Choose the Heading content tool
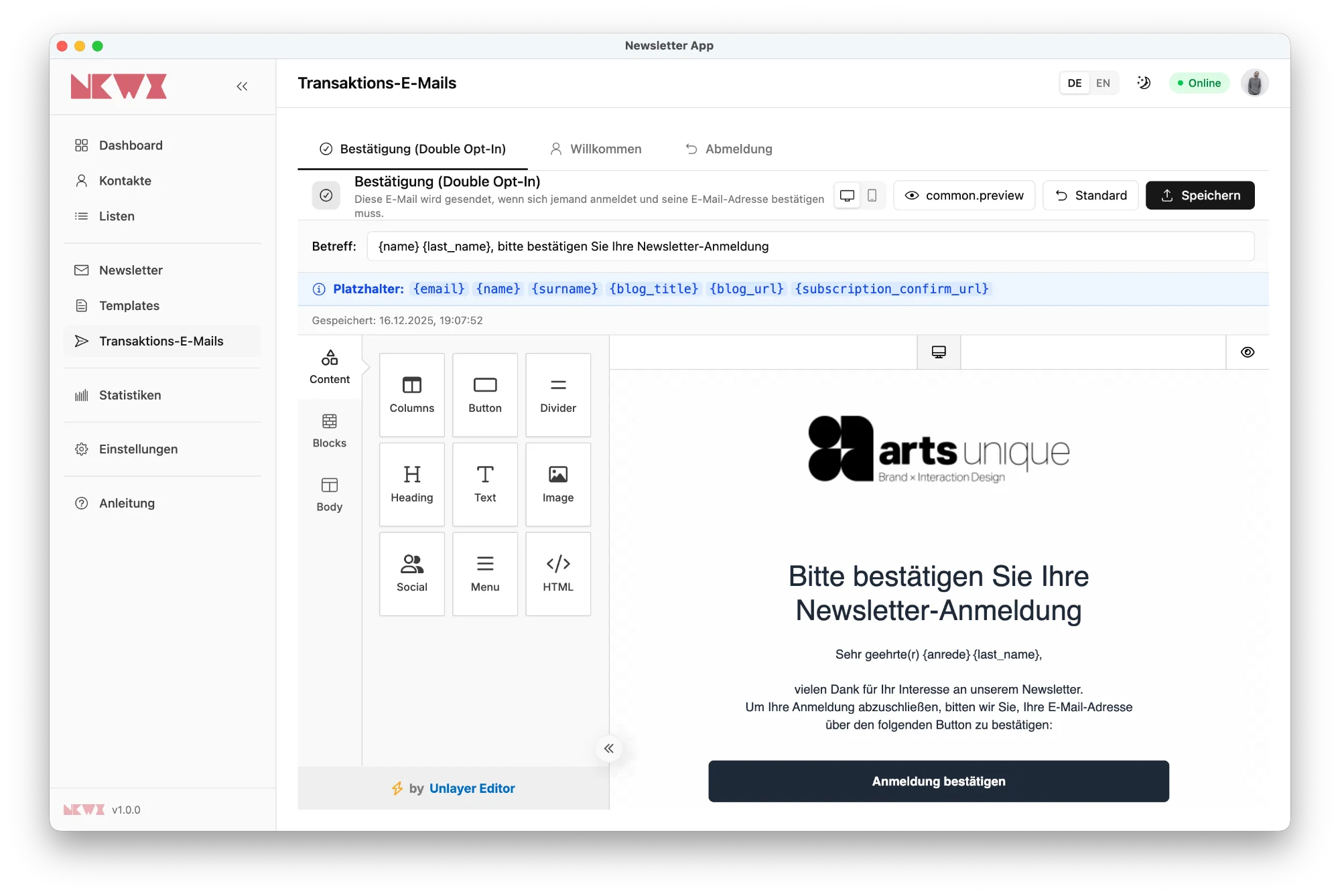Image resolution: width=1340 pixels, height=896 pixels. (x=411, y=483)
